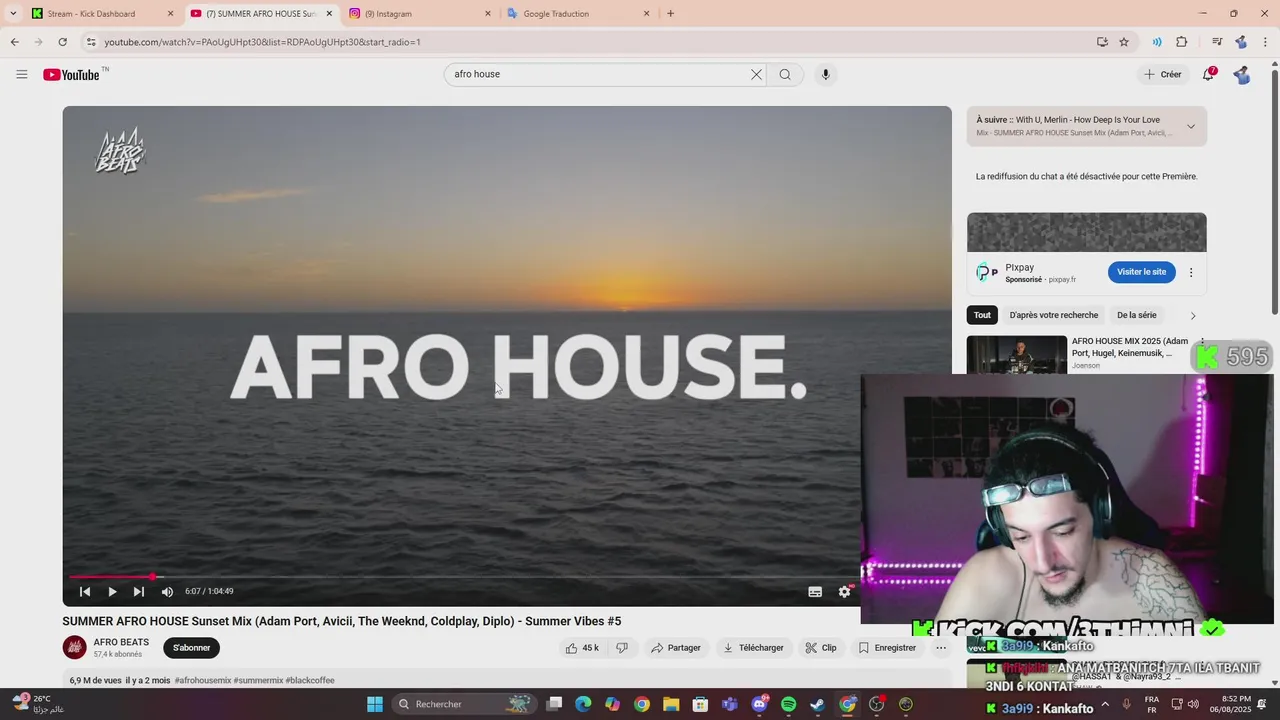Go back in the browser
This screenshot has height=720, width=1280.
[14, 42]
